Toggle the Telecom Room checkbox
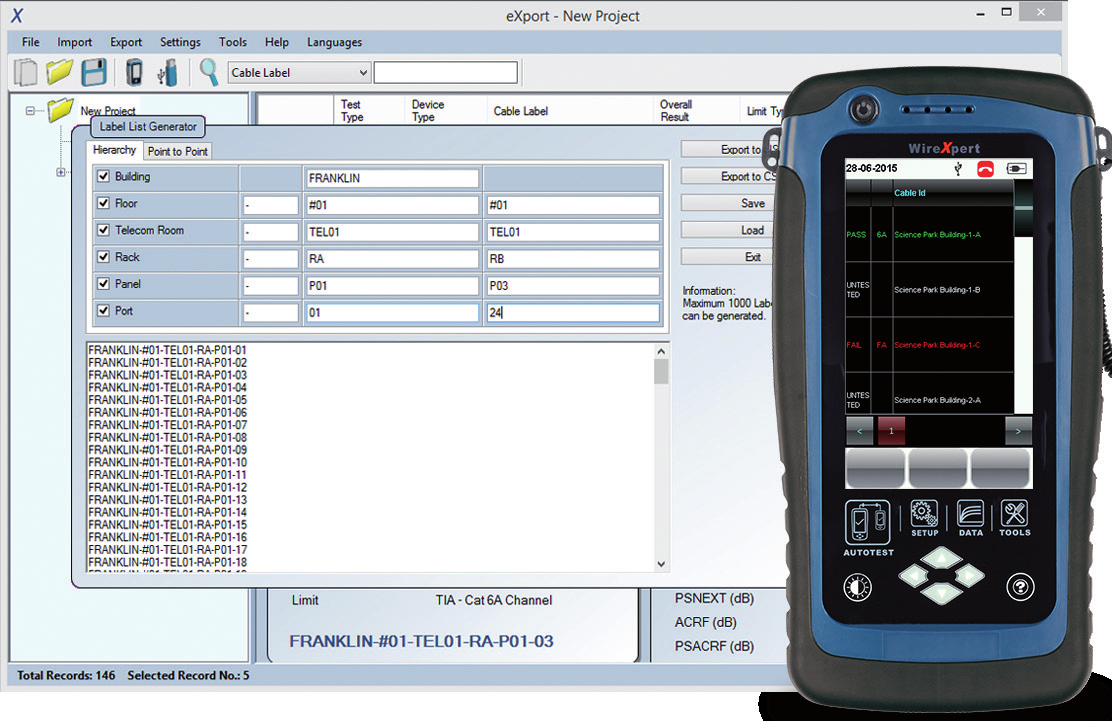Image resolution: width=1112 pixels, height=721 pixels. [x=104, y=230]
